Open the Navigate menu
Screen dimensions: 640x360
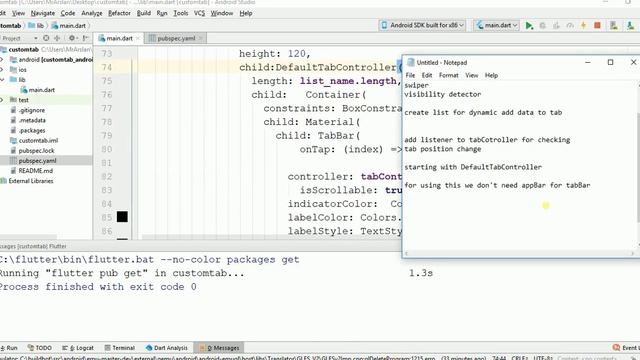tap(42, 13)
